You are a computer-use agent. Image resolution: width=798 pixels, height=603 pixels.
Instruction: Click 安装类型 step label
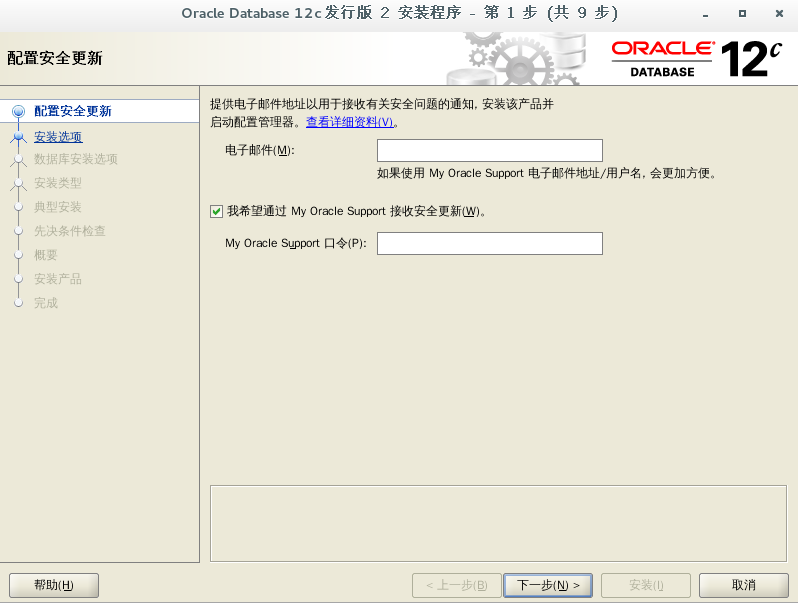(58, 183)
